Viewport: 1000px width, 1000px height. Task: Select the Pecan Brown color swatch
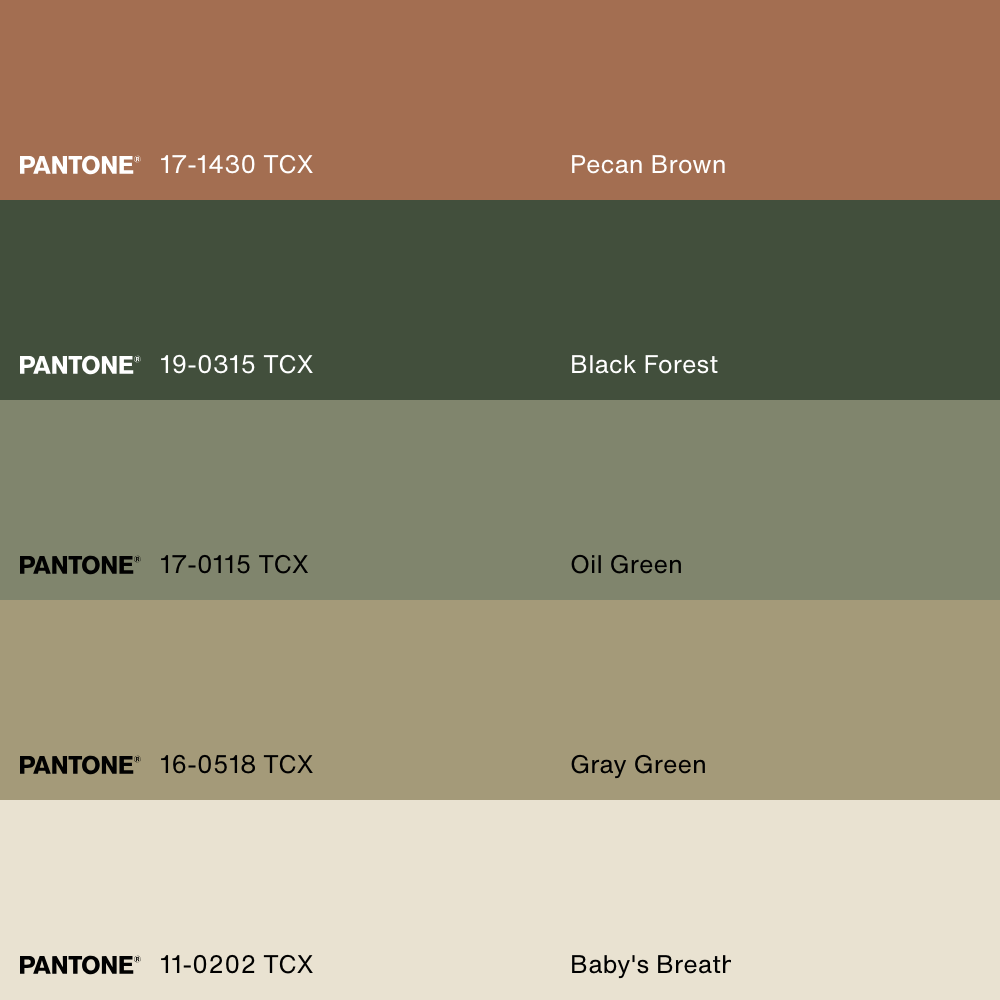click(x=500, y=100)
